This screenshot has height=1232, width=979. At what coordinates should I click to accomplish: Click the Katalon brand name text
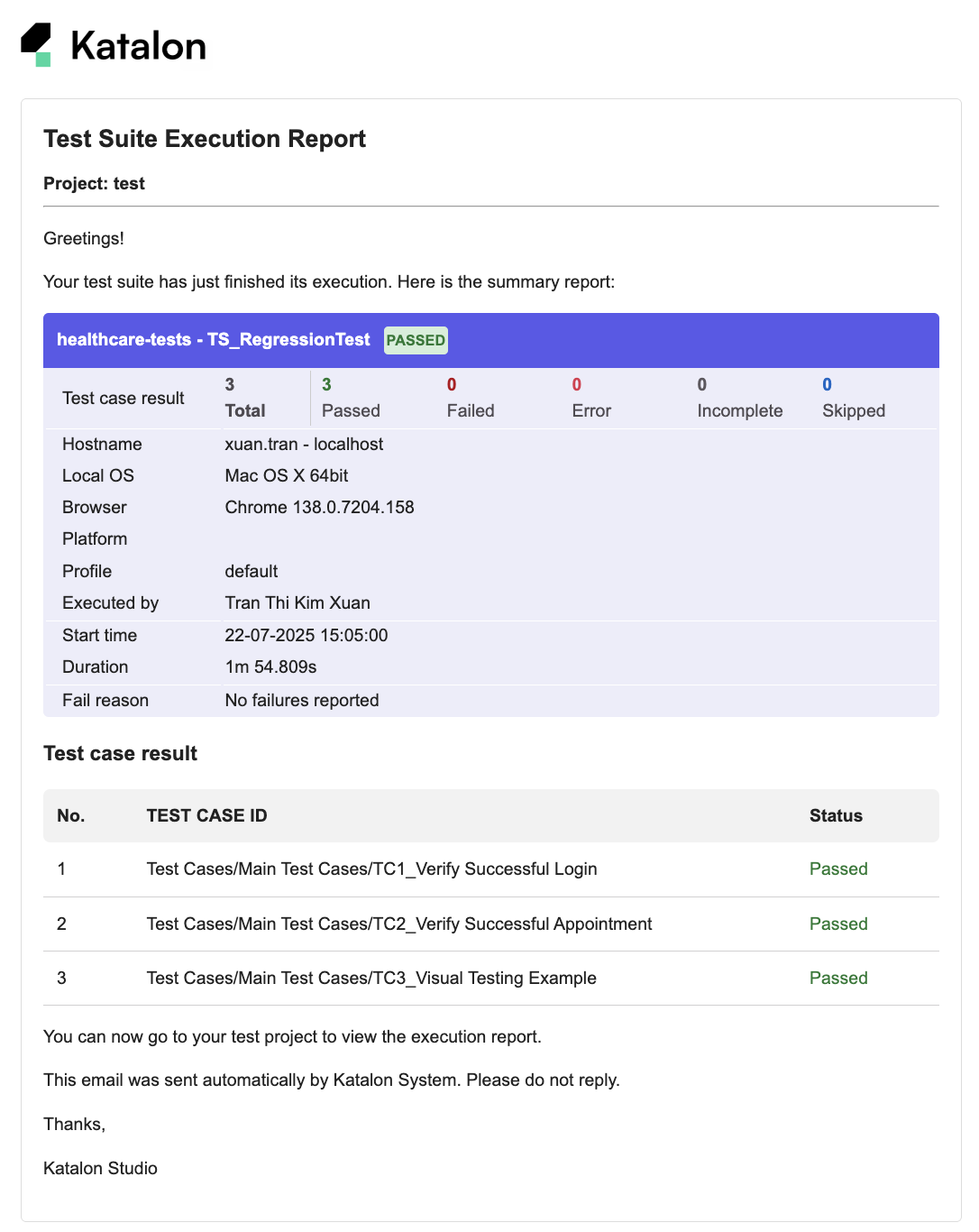pyautogui.click(x=138, y=46)
